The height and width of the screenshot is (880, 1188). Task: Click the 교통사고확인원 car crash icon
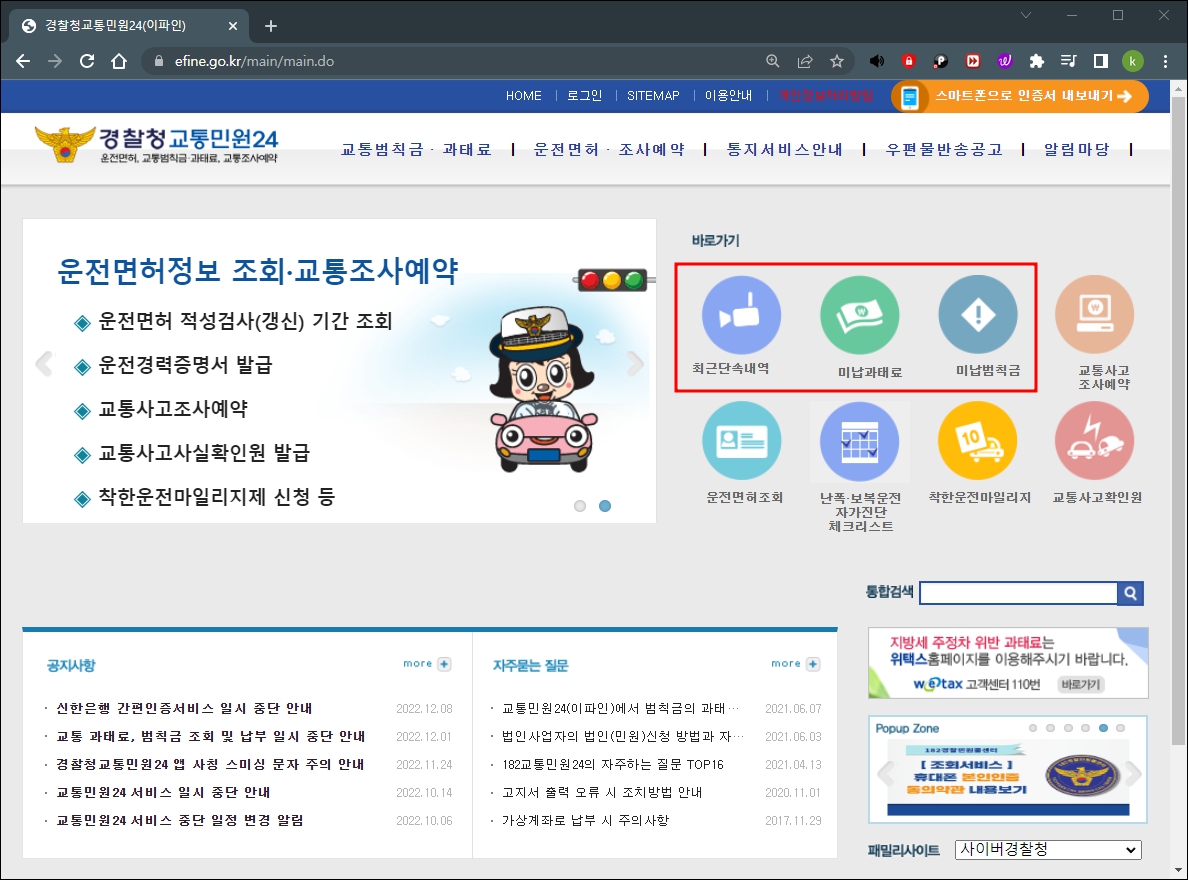(x=1095, y=440)
